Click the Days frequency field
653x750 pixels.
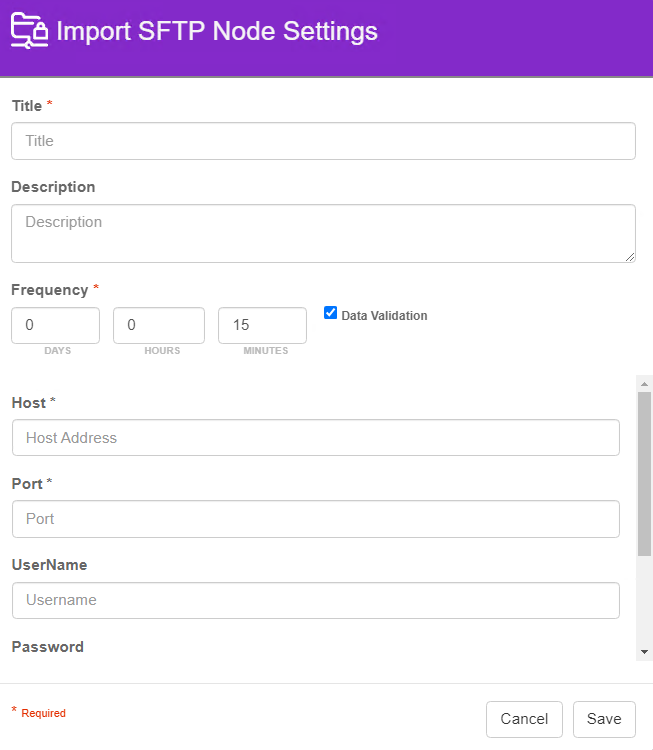(55, 325)
